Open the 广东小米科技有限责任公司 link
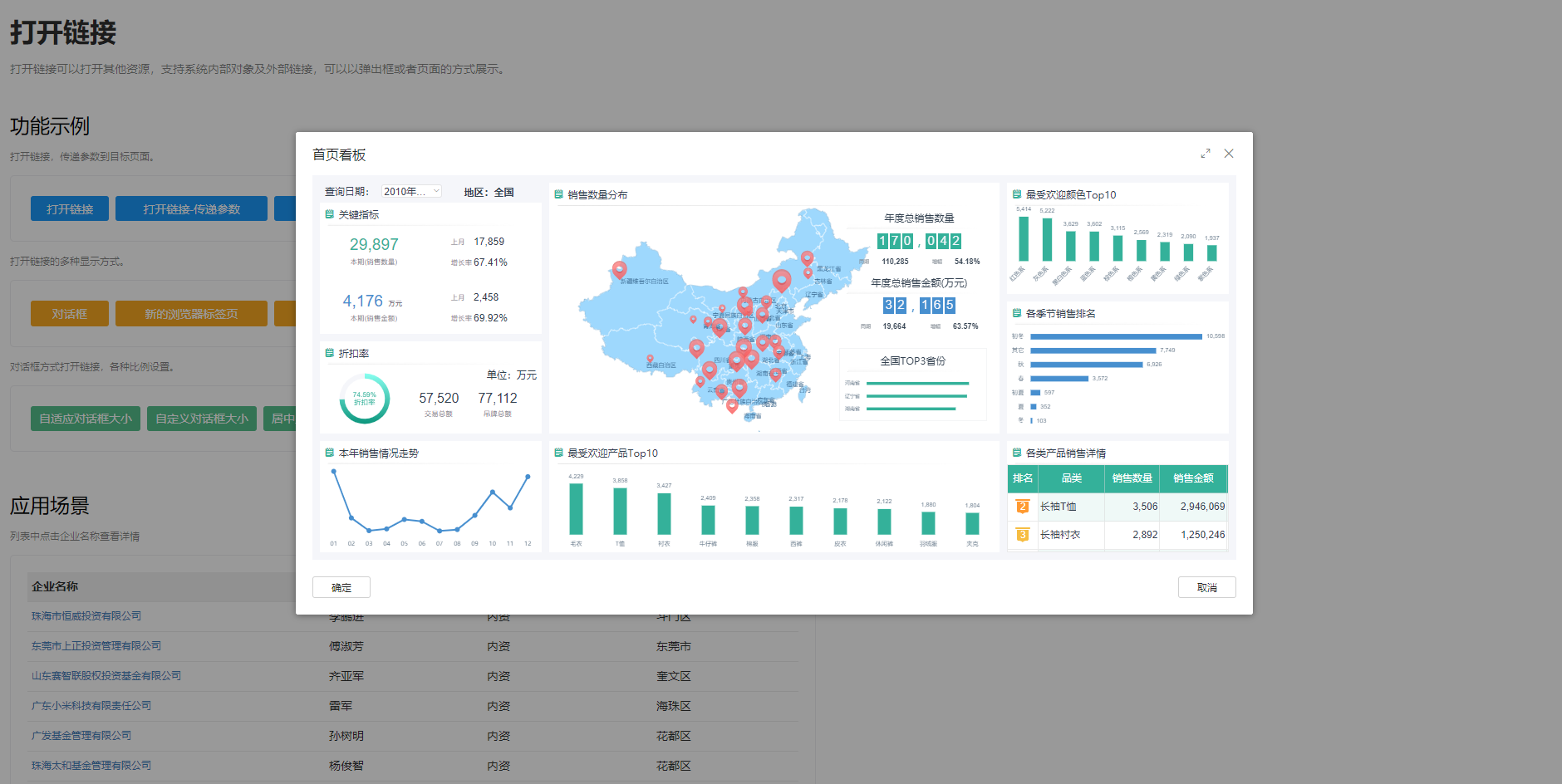Screen dimensions: 1562x784 (x=91, y=706)
